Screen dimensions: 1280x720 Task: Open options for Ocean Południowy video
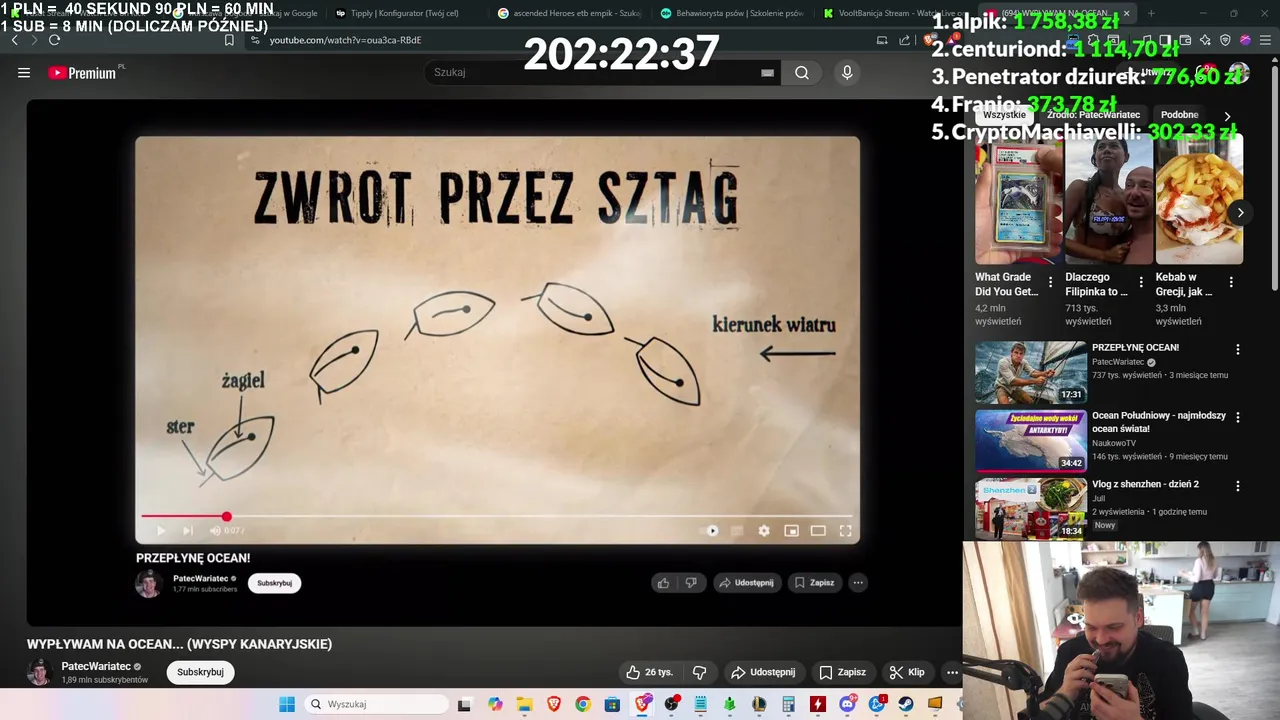(1238, 417)
